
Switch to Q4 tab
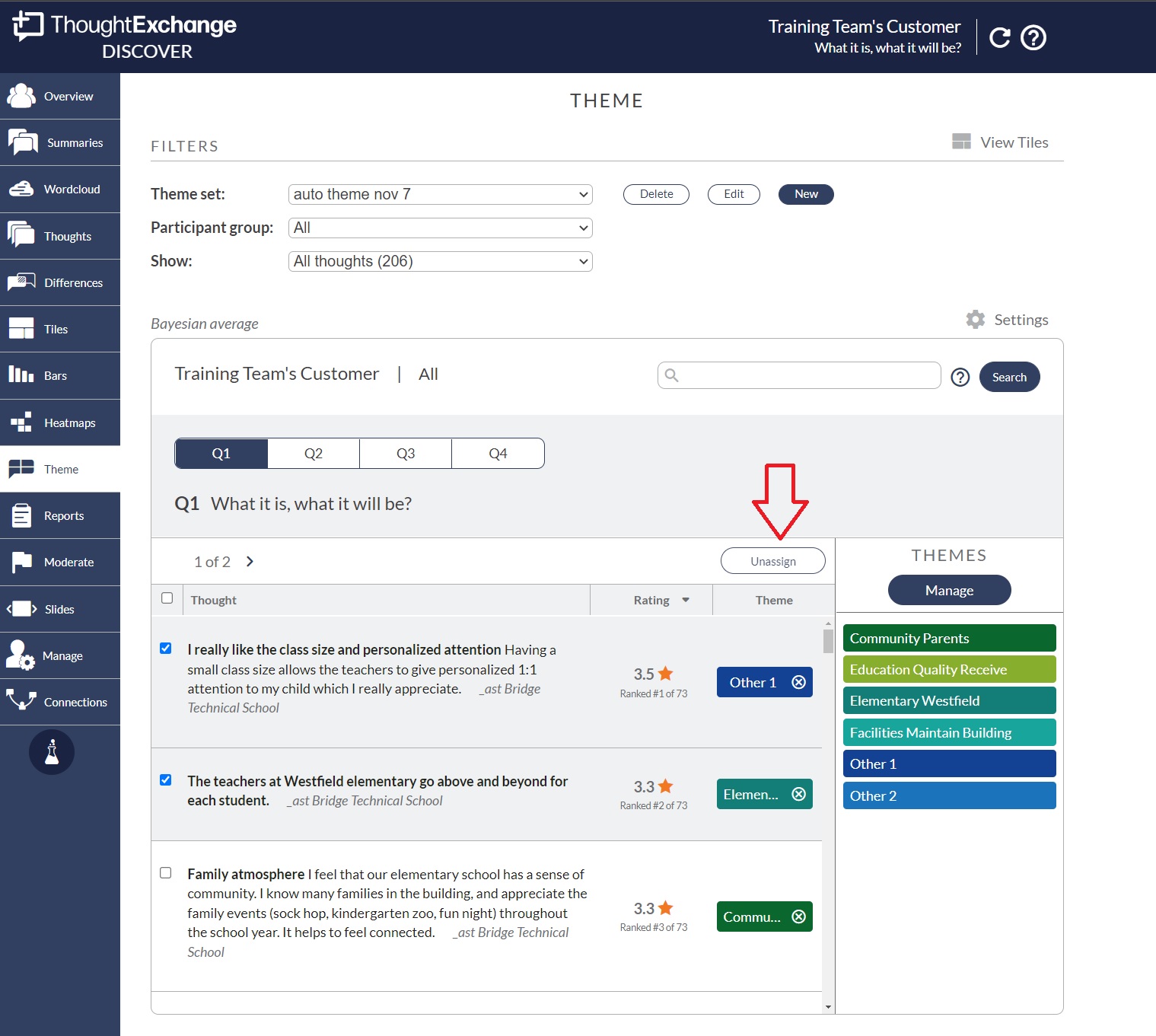pos(498,453)
